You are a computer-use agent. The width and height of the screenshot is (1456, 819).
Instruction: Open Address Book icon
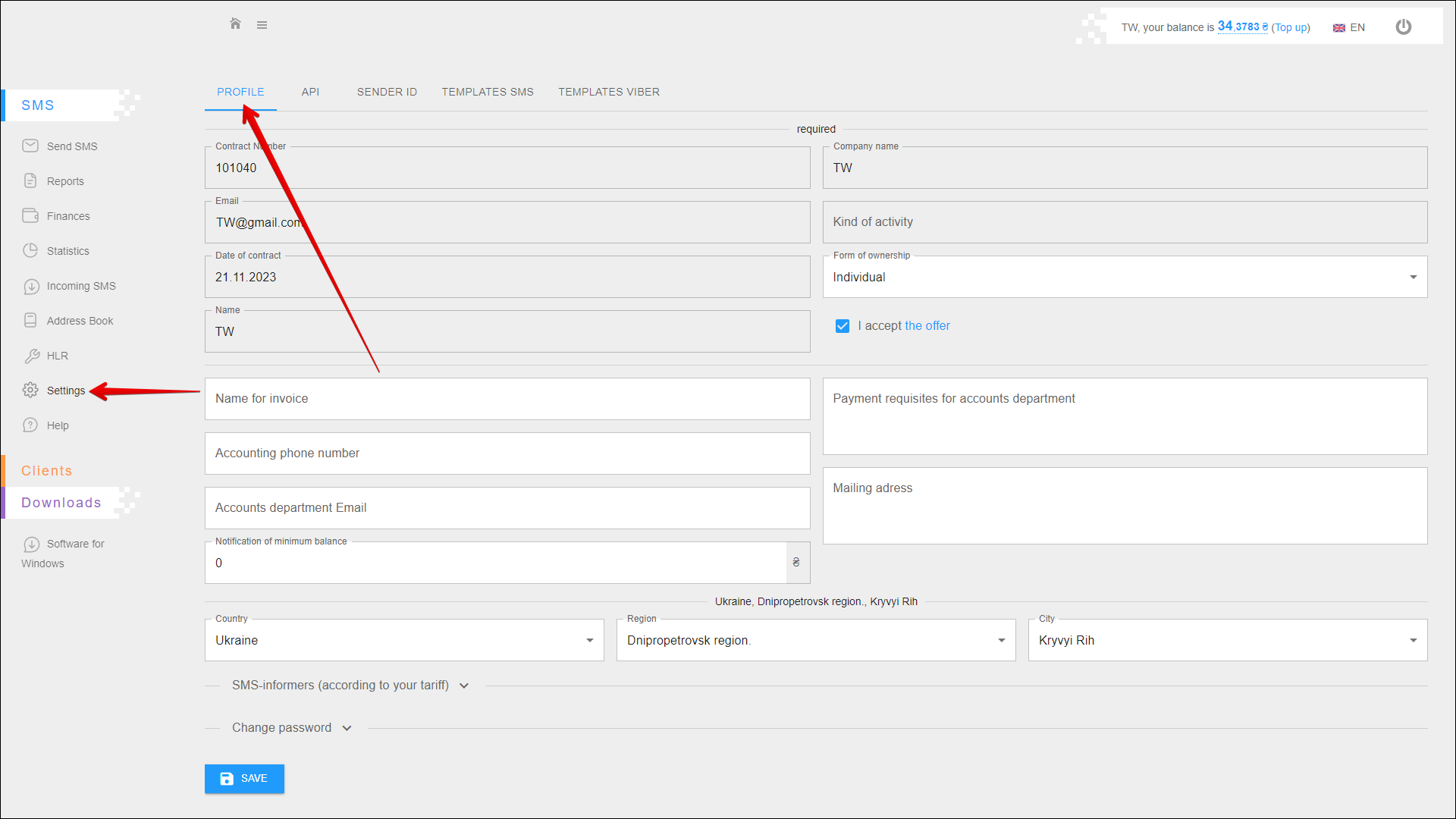(30, 320)
